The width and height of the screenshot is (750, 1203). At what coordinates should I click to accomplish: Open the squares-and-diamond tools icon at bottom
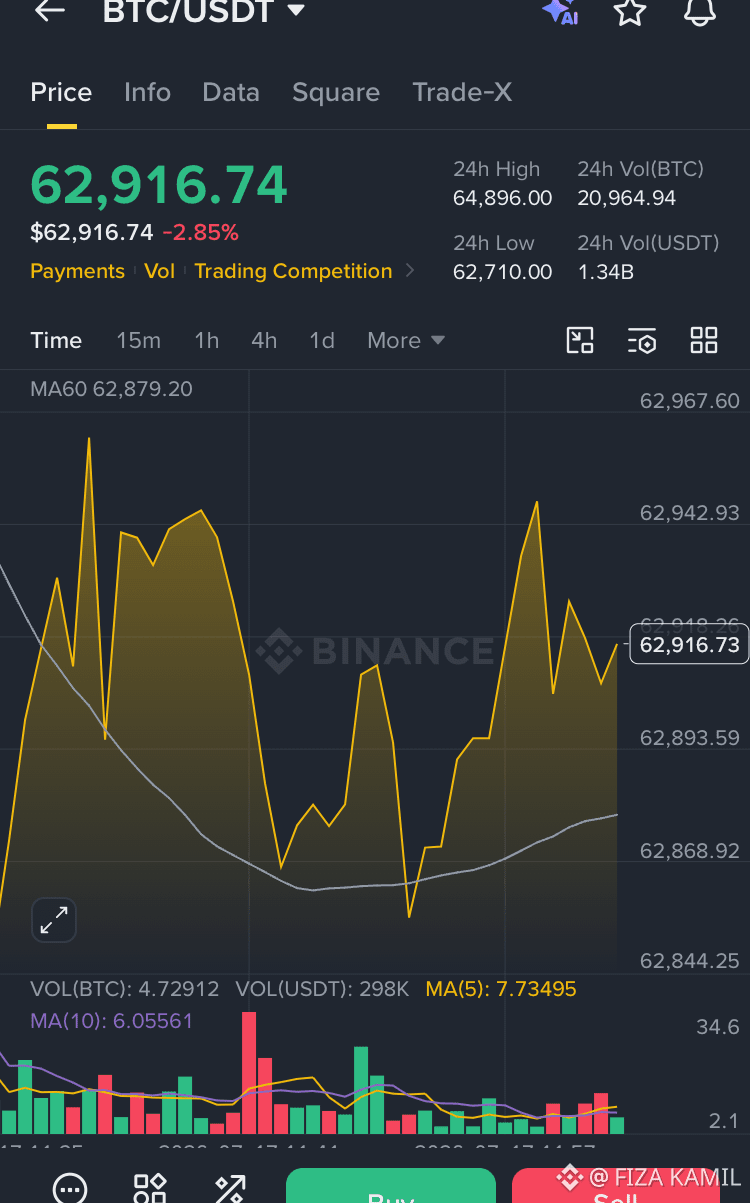pyautogui.click(x=150, y=1189)
